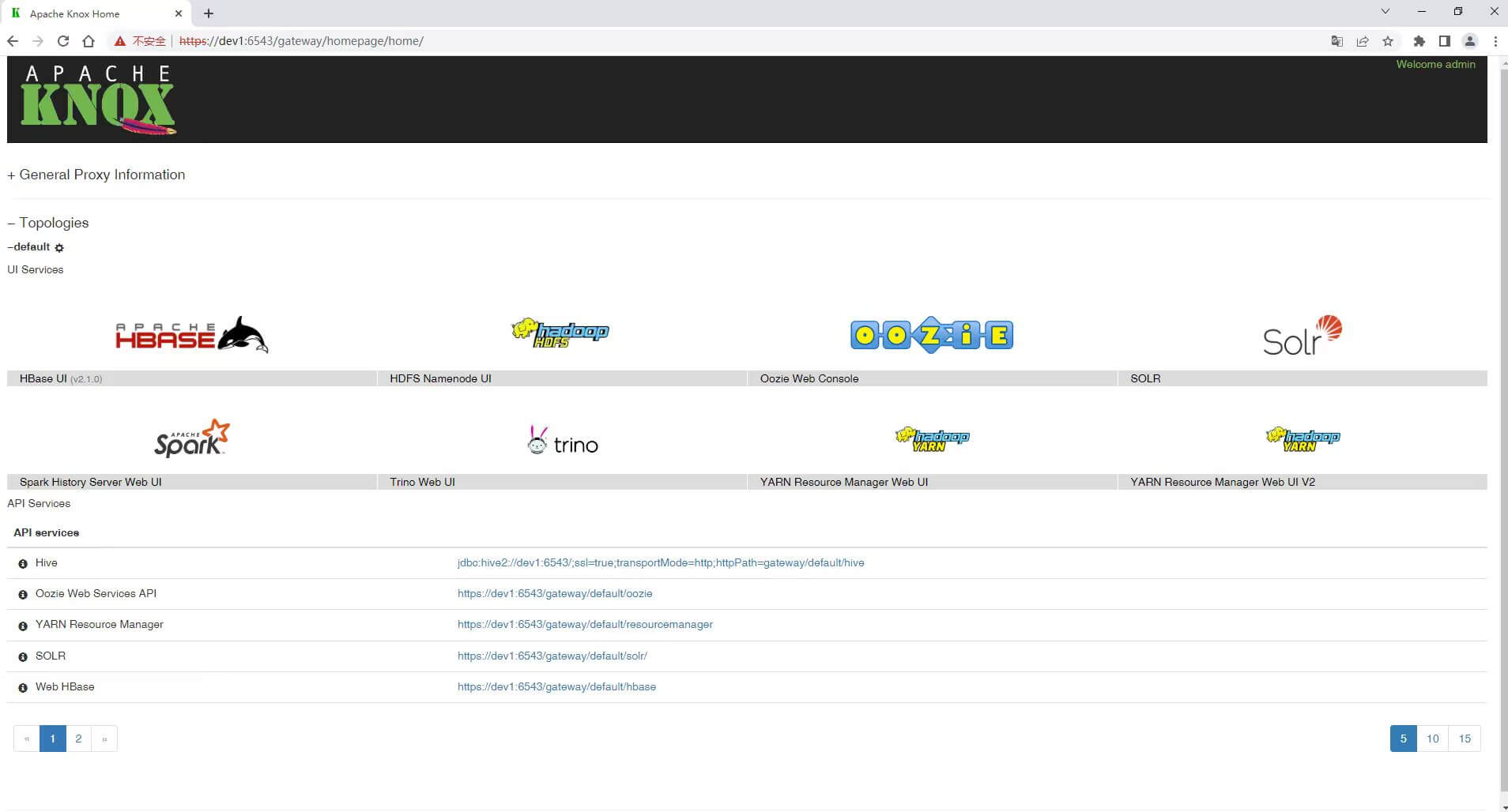Reload the page with refresh icon
This screenshot has width=1508, height=812.
point(63,41)
